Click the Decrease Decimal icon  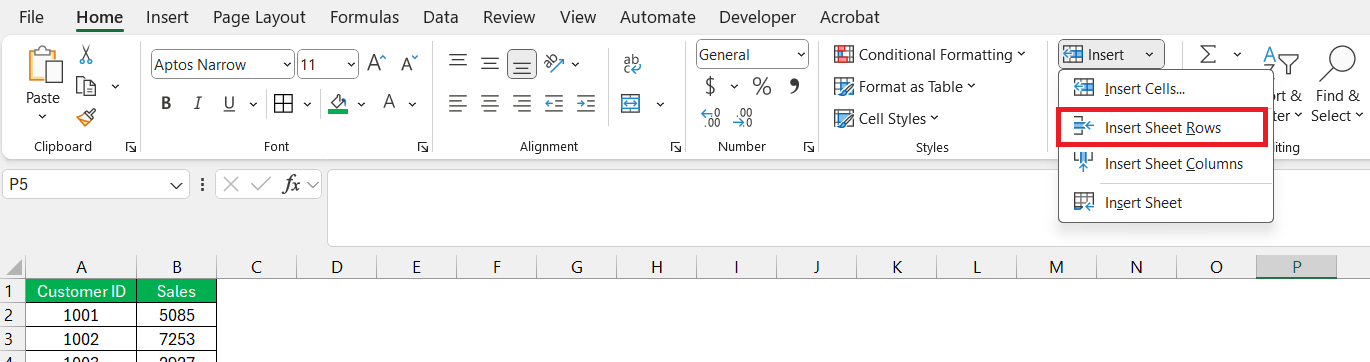pyautogui.click(x=743, y=118)
